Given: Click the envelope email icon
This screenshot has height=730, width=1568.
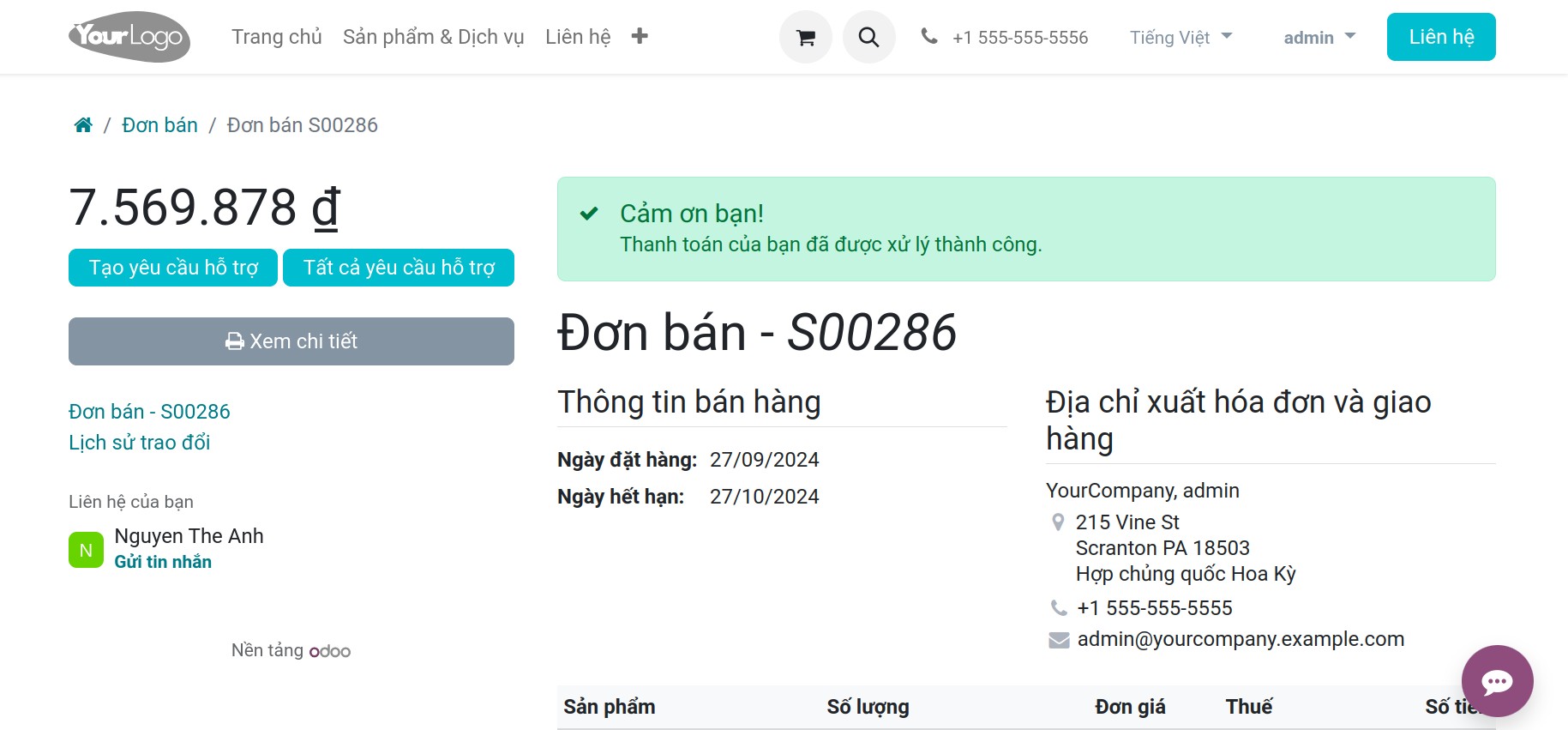Looking at the screenshot, I should click(1059, 640).
